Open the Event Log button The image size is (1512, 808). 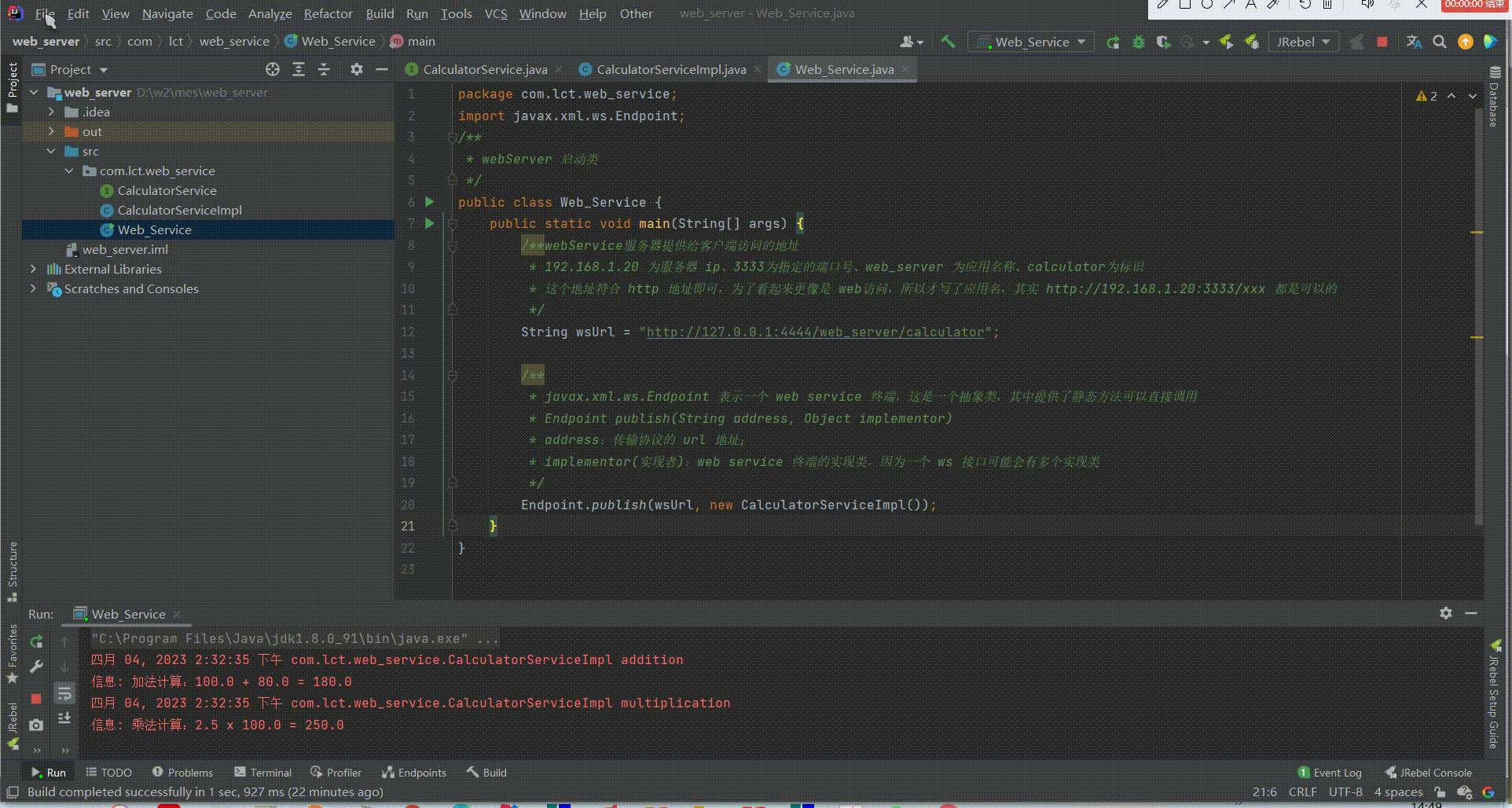(1330, 773)
